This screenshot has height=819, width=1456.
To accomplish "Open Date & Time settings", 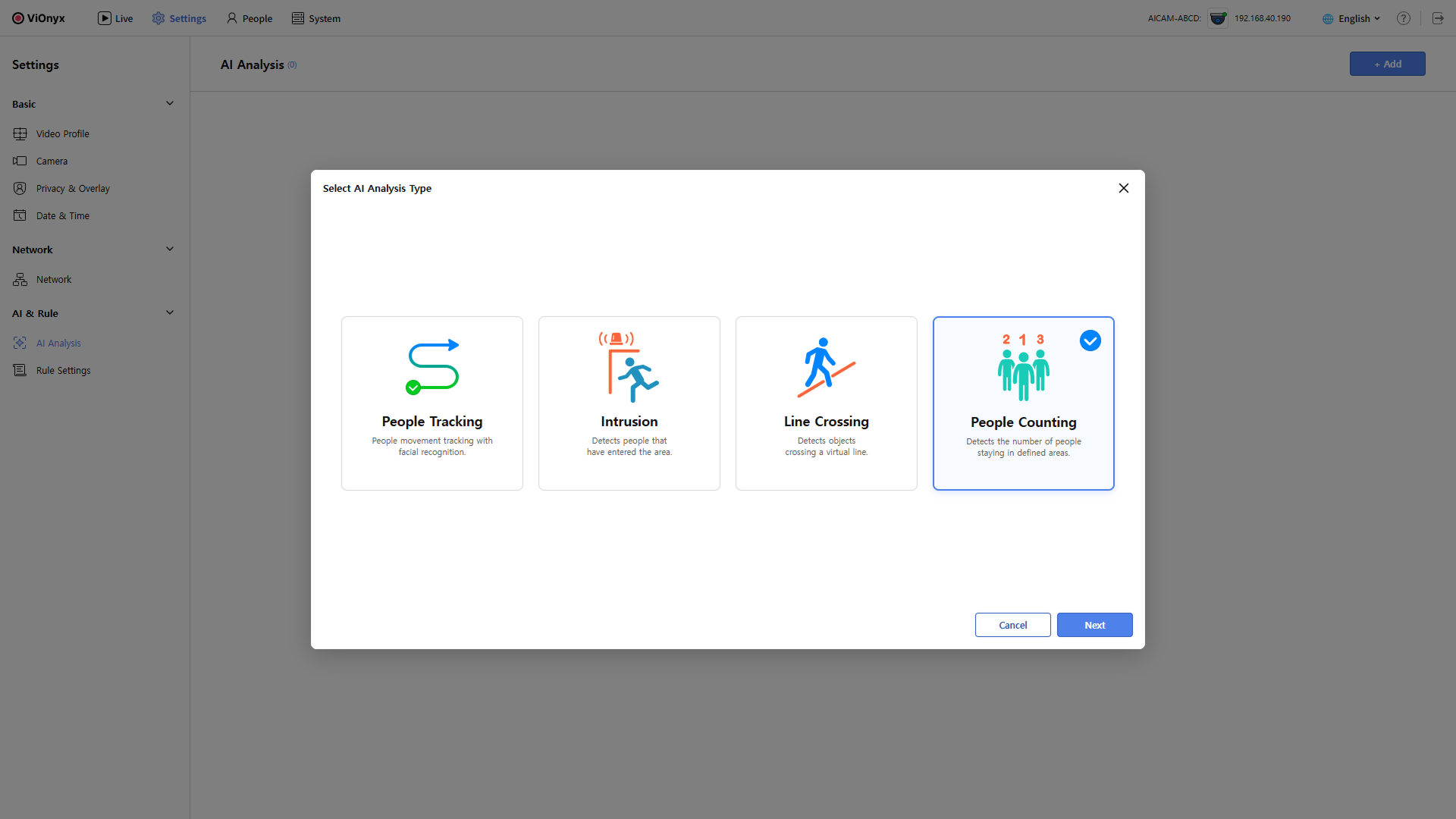I will click(x=62, y=215).
